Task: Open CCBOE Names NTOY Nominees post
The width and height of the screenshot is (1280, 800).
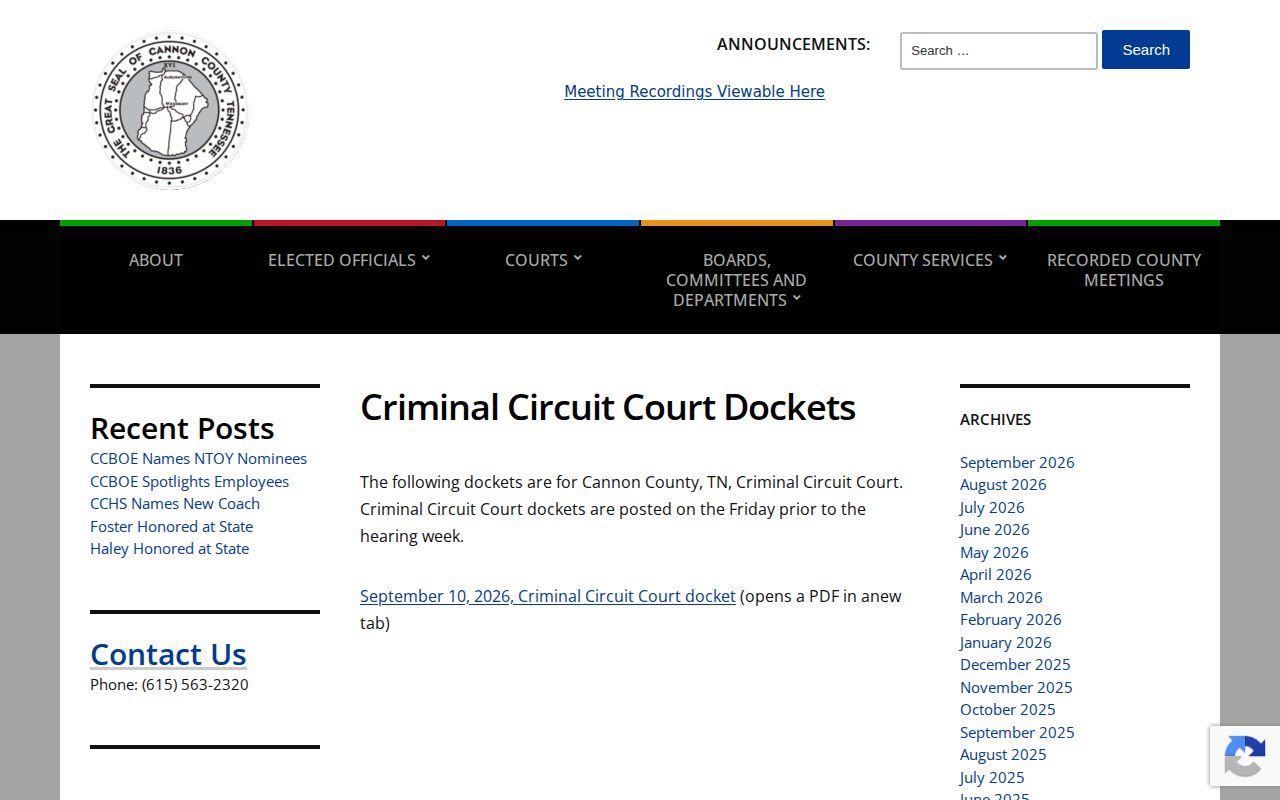Action: (198, 458)
